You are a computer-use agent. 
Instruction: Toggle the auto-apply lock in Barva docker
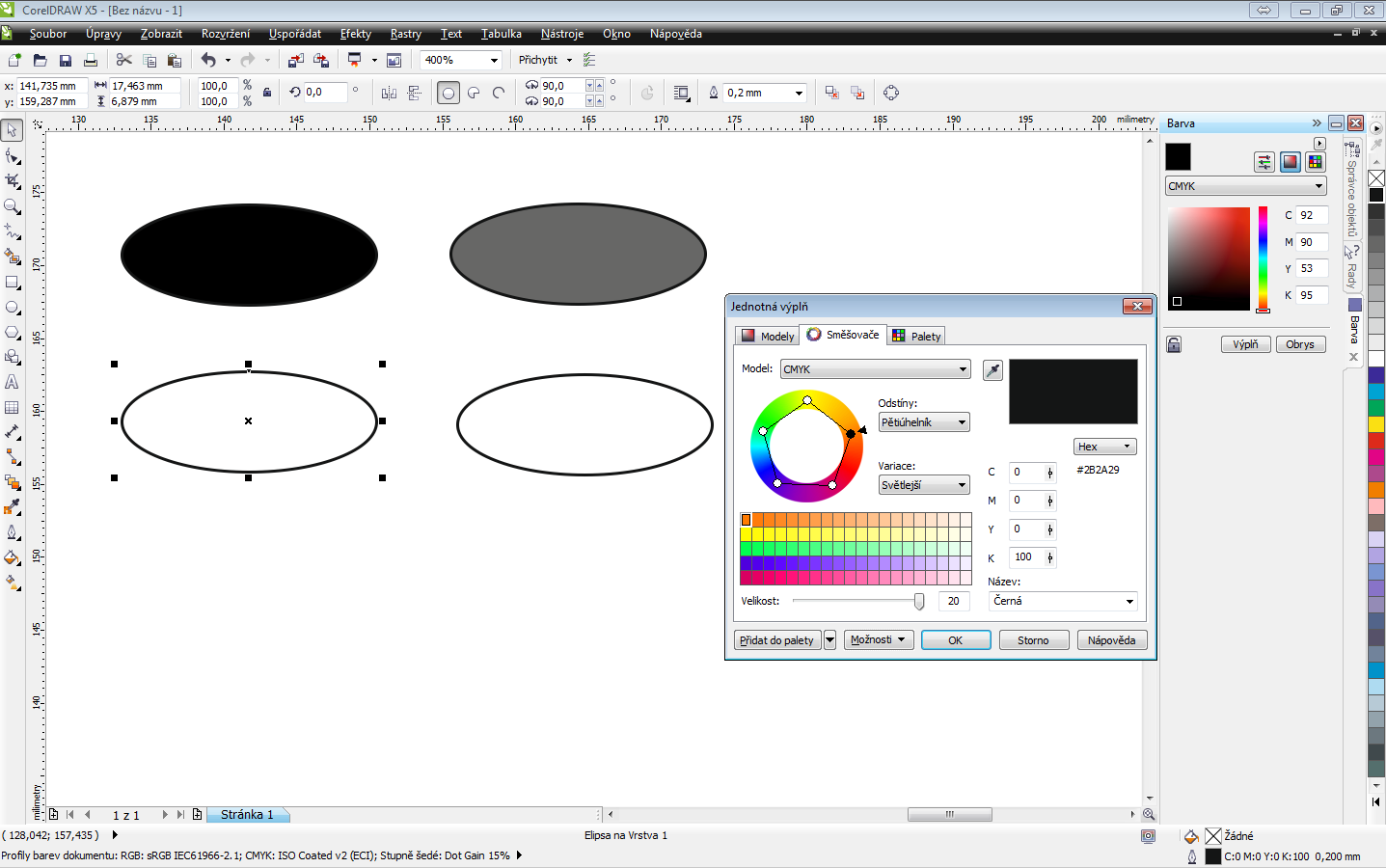point(1174,344)
